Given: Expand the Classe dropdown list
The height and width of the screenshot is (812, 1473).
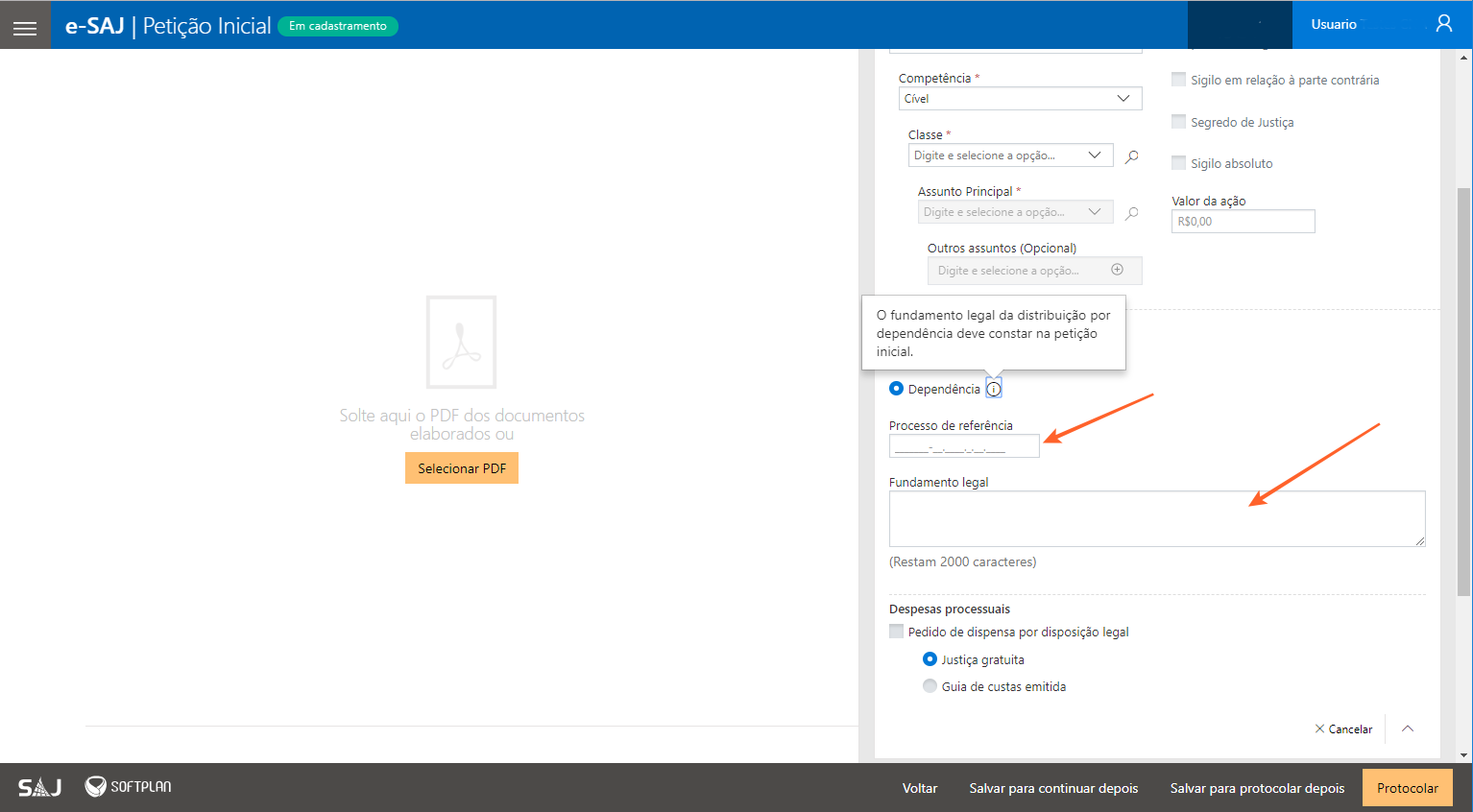Looking at the screenshot, I should point(1094,155).
